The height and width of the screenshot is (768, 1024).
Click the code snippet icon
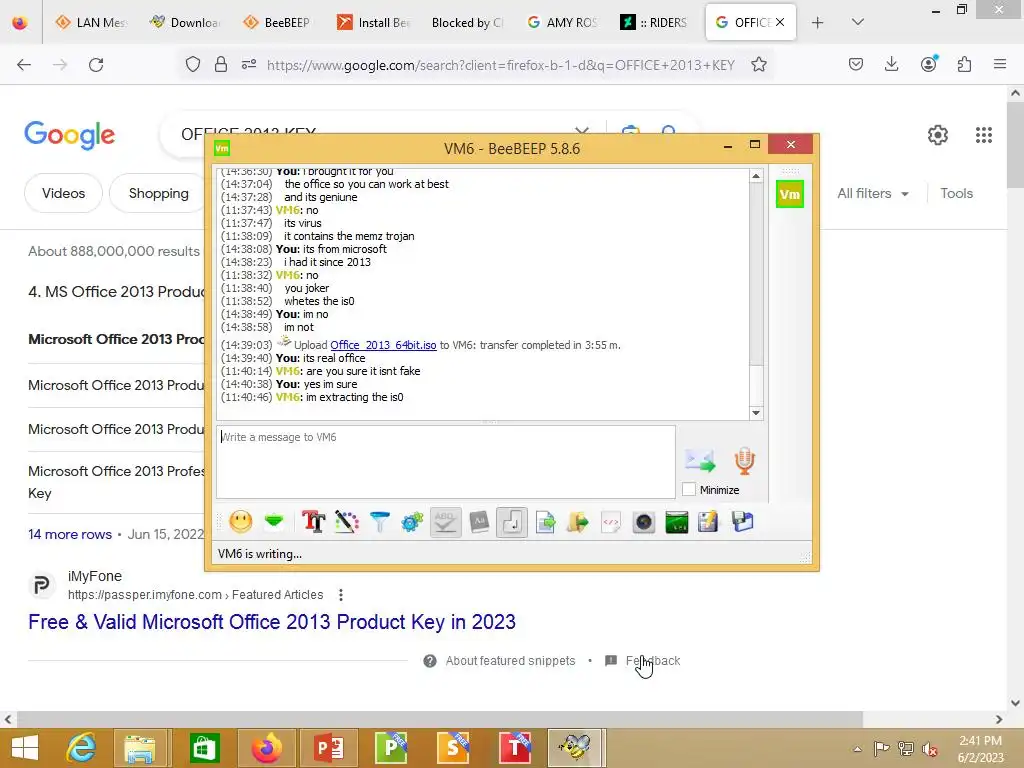(611, 522)
